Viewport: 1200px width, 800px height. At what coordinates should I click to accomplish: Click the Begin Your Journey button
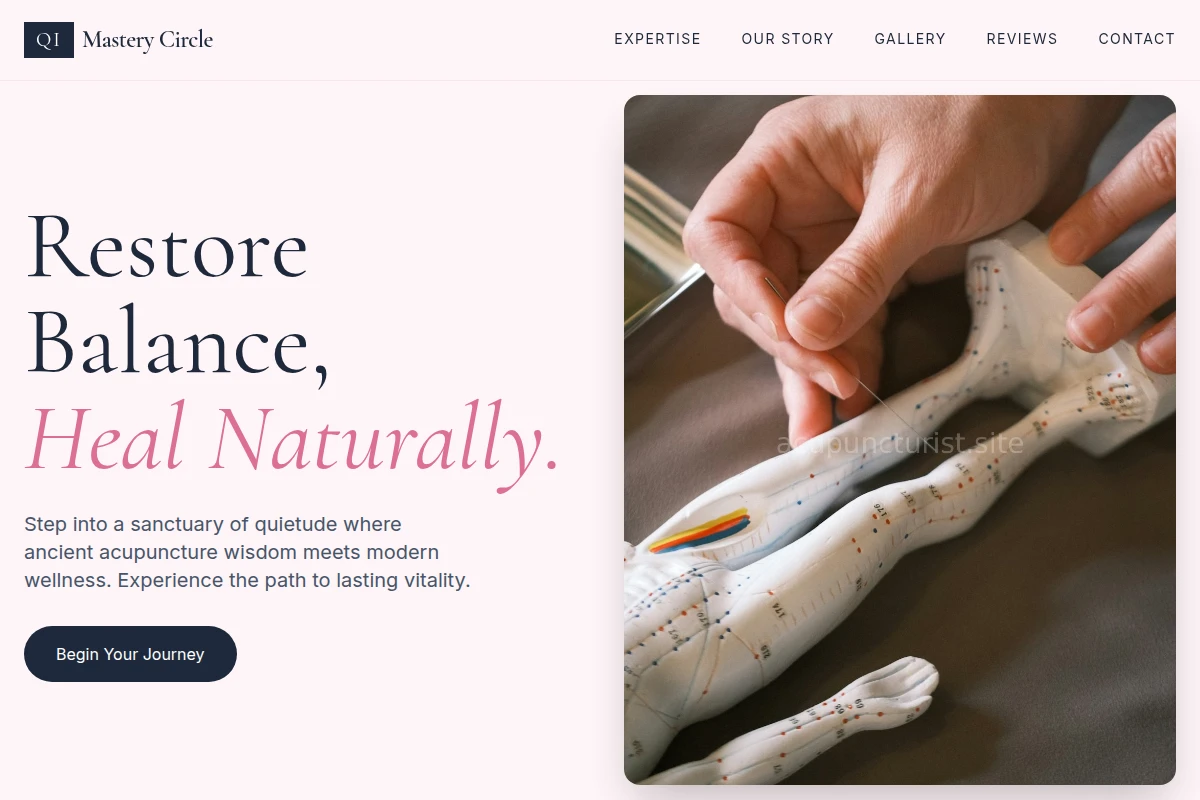point(130,654)
